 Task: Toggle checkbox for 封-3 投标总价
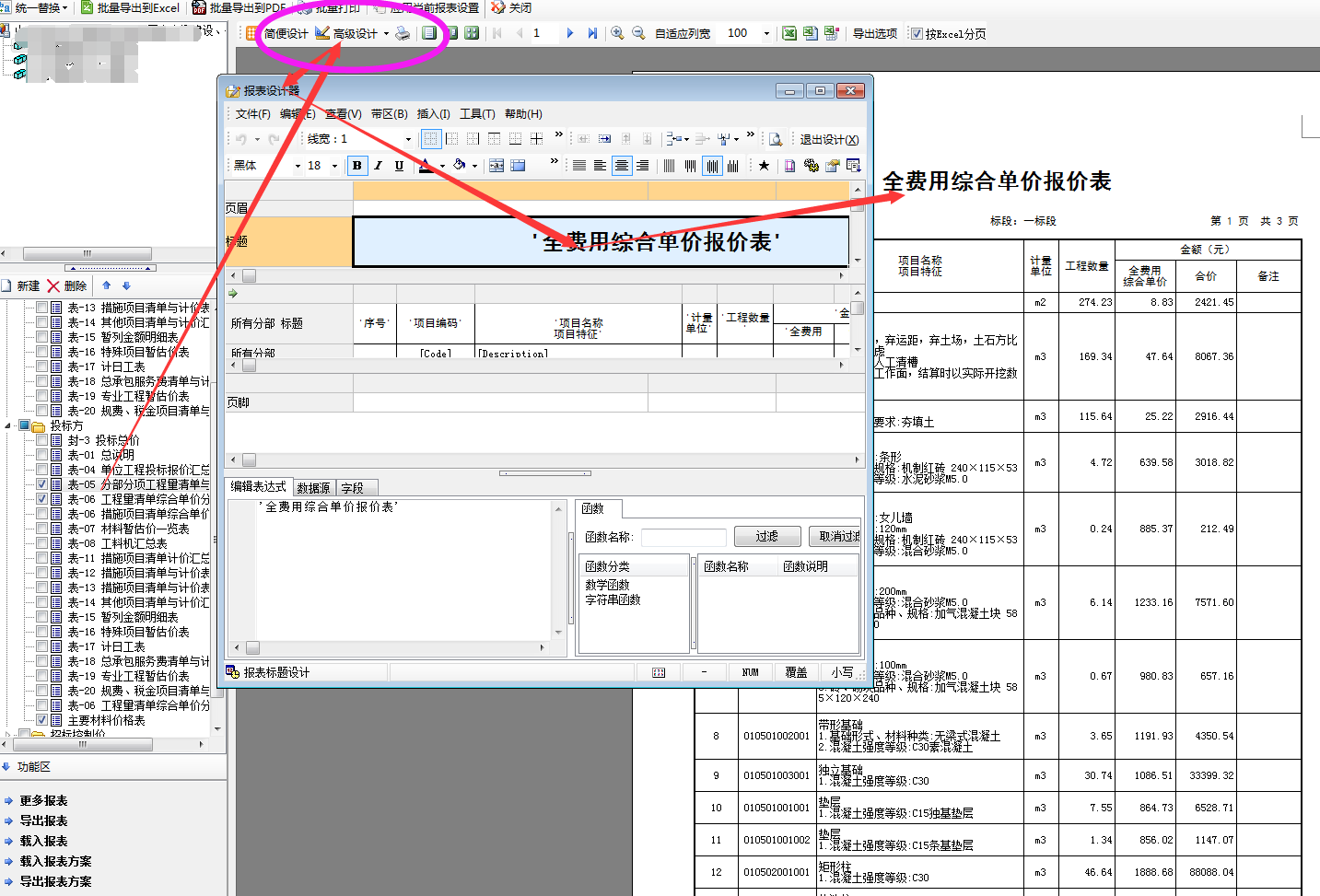click(41, 440)
